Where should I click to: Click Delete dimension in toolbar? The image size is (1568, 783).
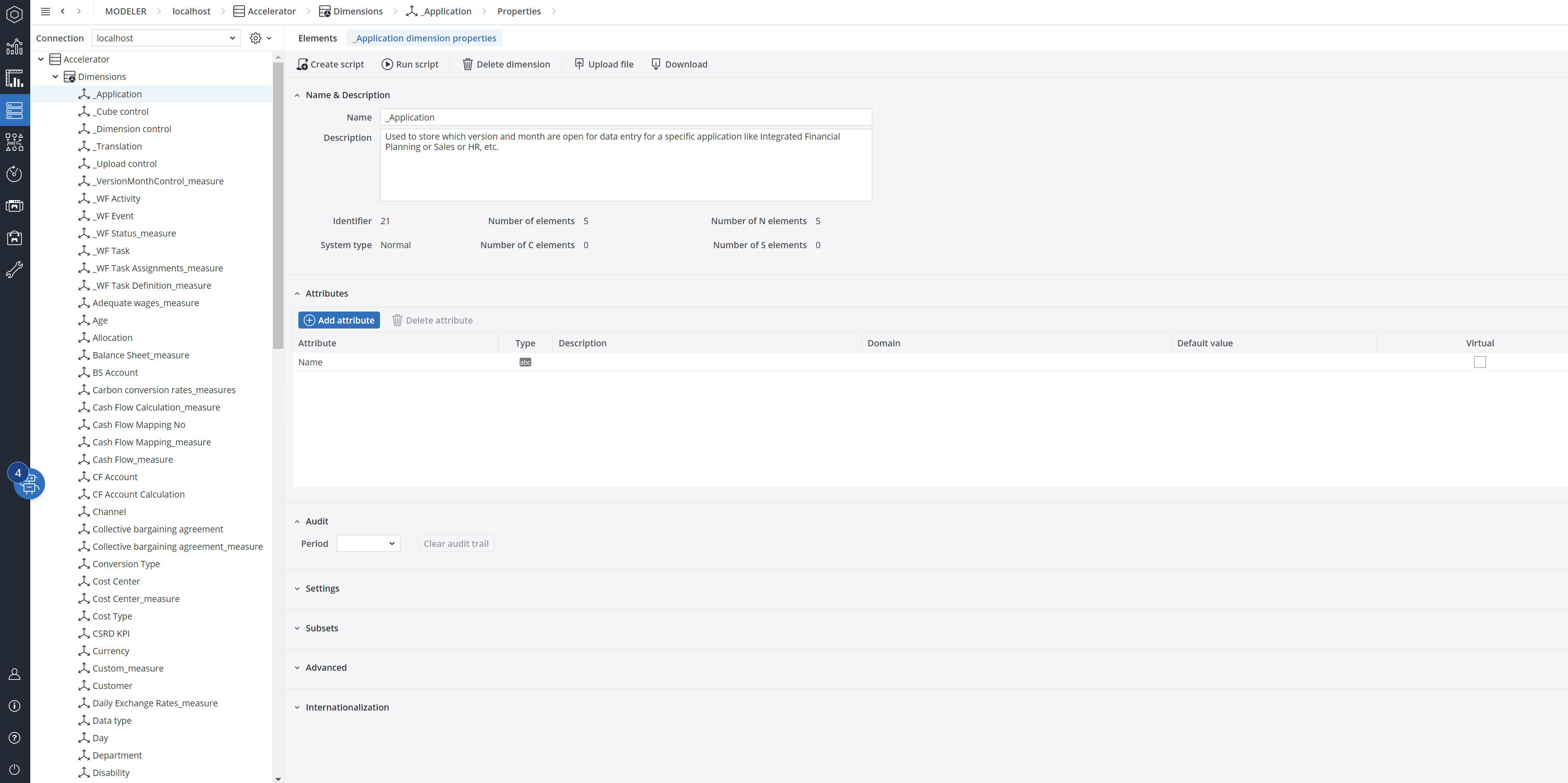coord(506,65)
